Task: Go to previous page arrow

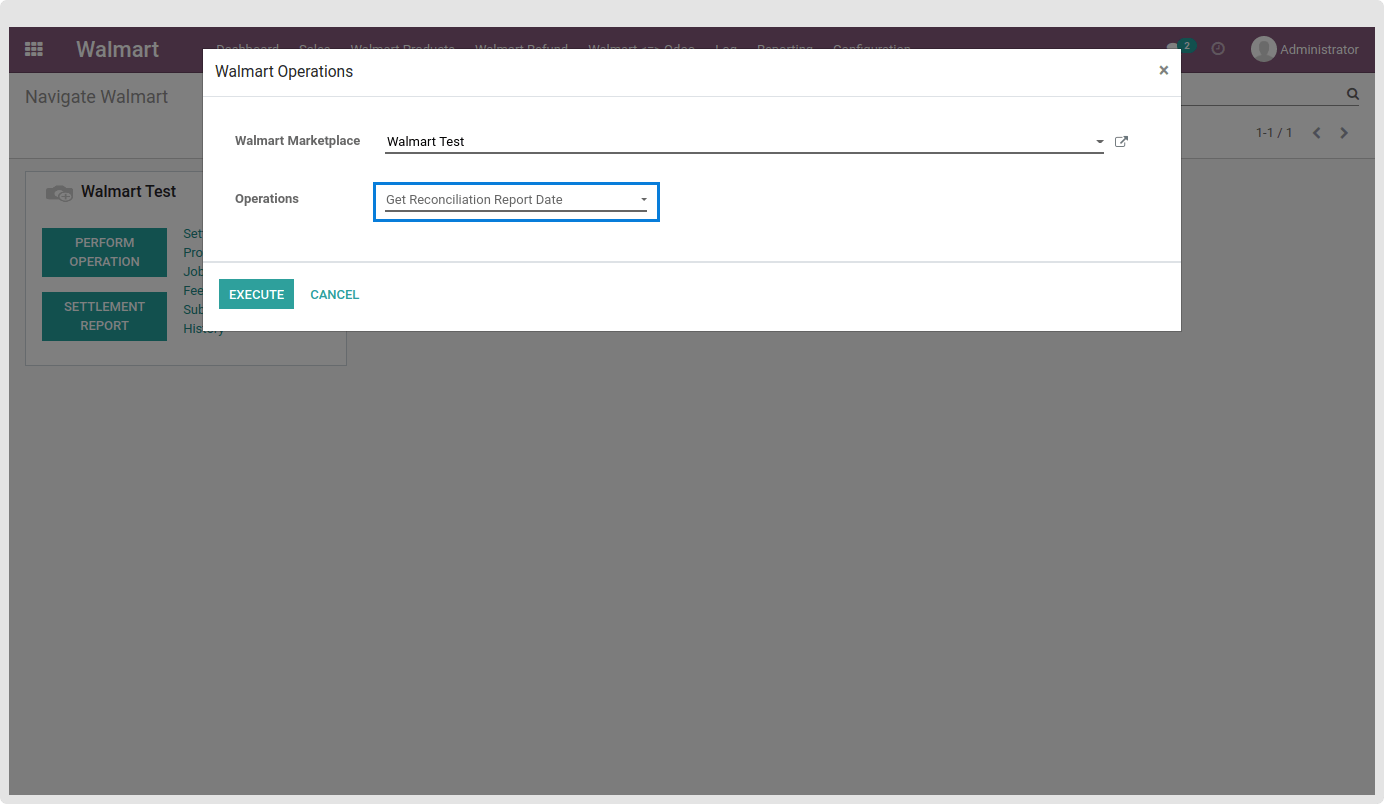Action: tap(1316, 133)
